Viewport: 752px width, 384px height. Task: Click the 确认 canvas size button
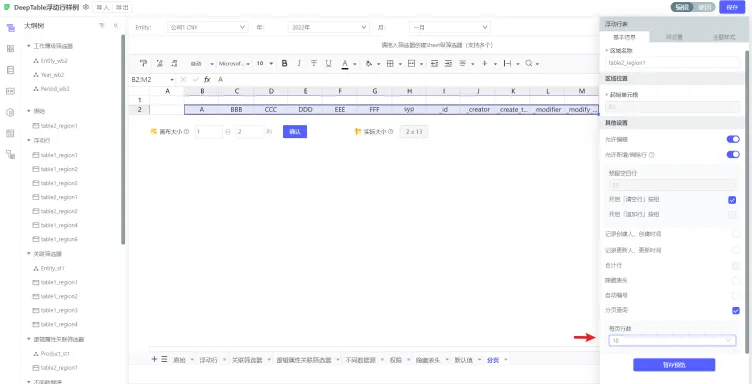[x=294, y=131]
